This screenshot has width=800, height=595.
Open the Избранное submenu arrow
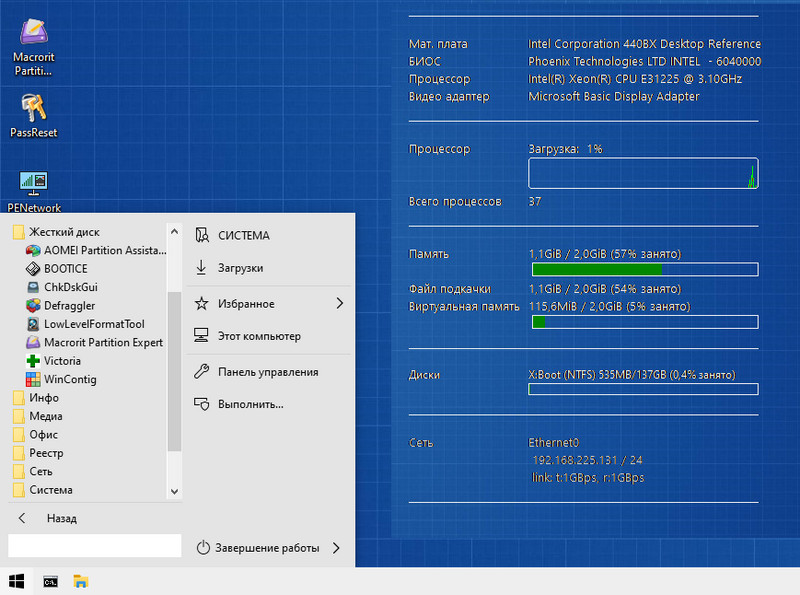click(340, 304)
